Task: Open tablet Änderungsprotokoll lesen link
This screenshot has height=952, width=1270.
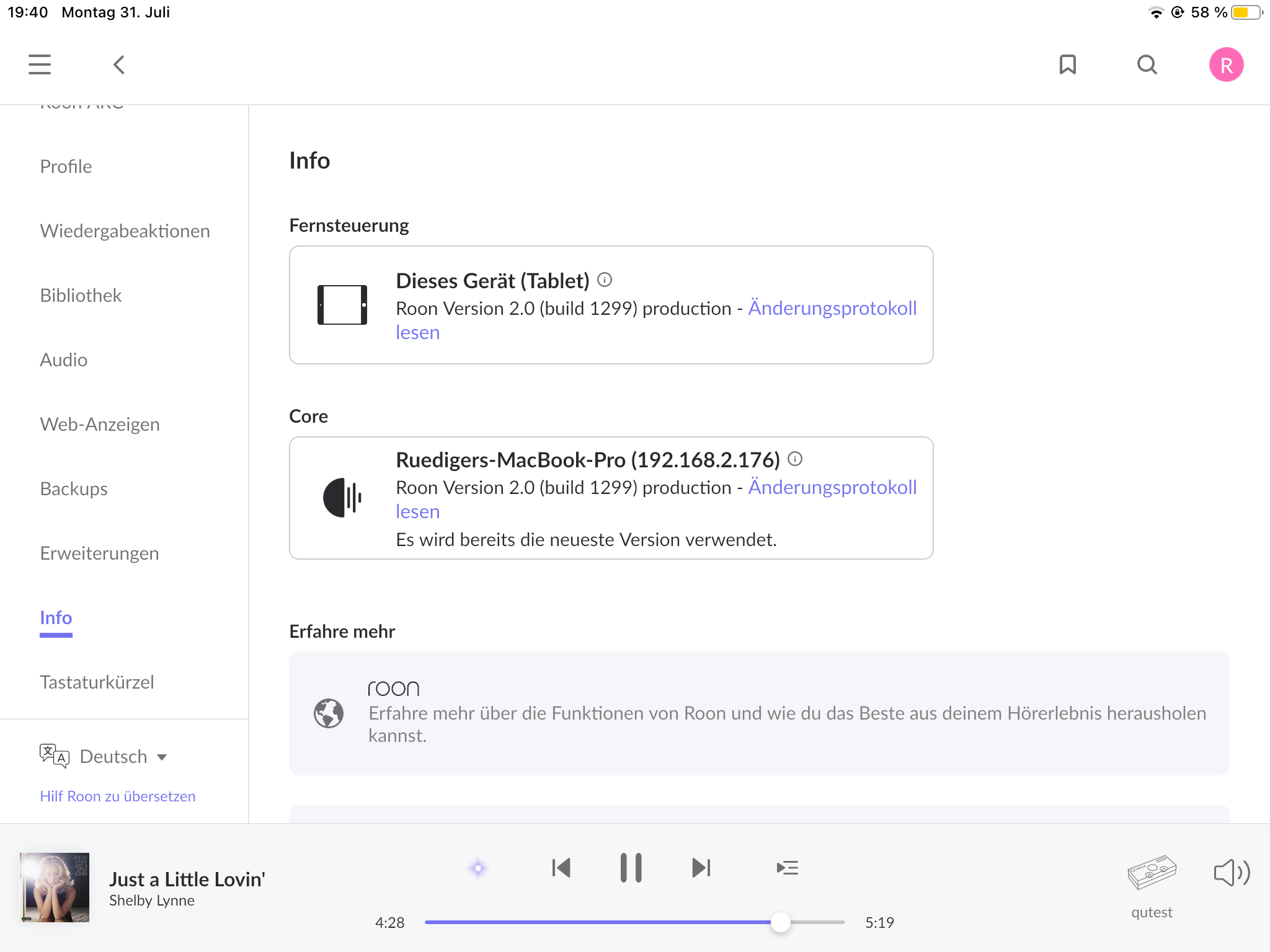Action: pos(832,308)
